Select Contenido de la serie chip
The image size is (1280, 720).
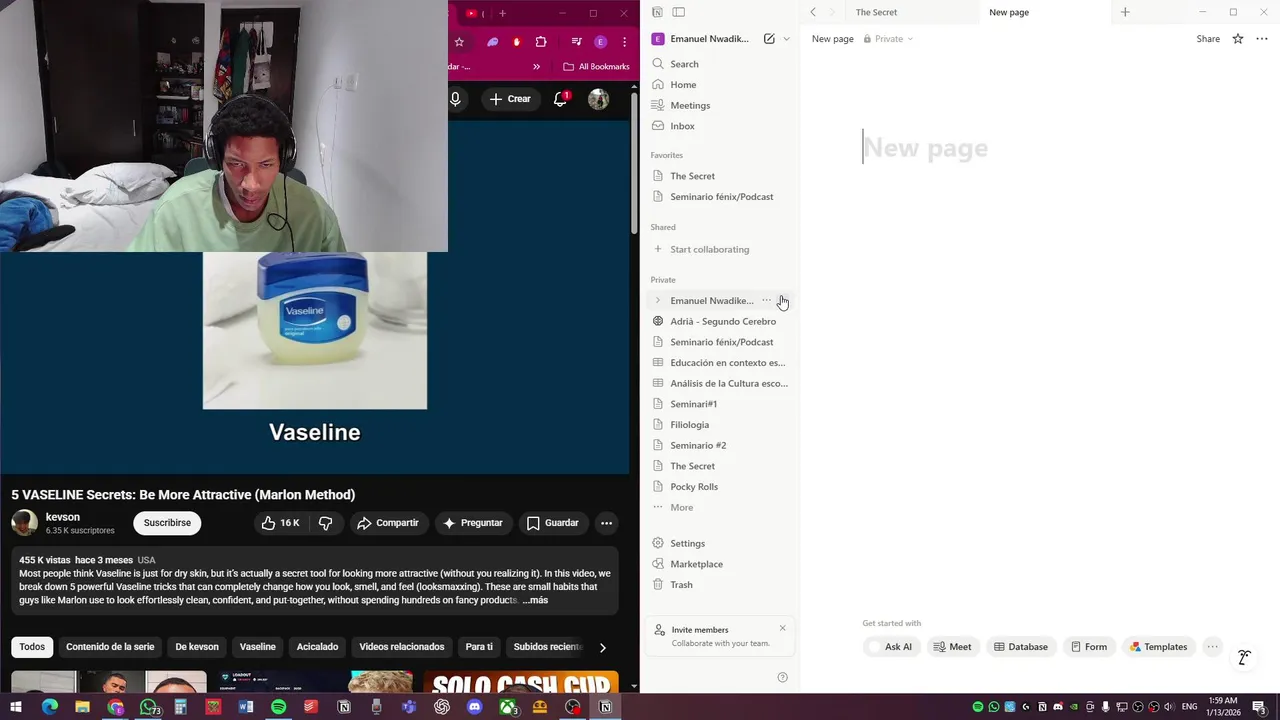110,647
